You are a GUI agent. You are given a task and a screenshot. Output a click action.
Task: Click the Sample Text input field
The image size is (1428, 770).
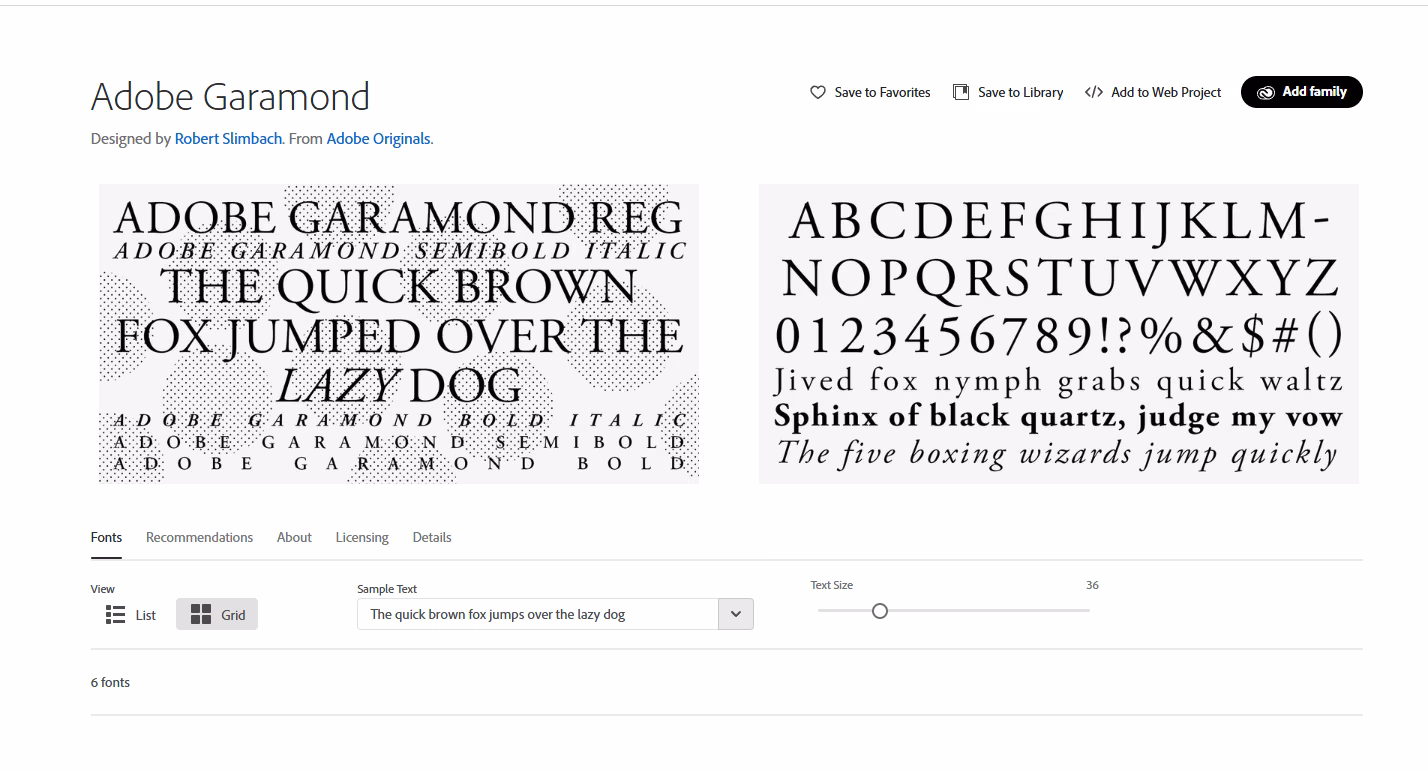click(x=538, y=614)
